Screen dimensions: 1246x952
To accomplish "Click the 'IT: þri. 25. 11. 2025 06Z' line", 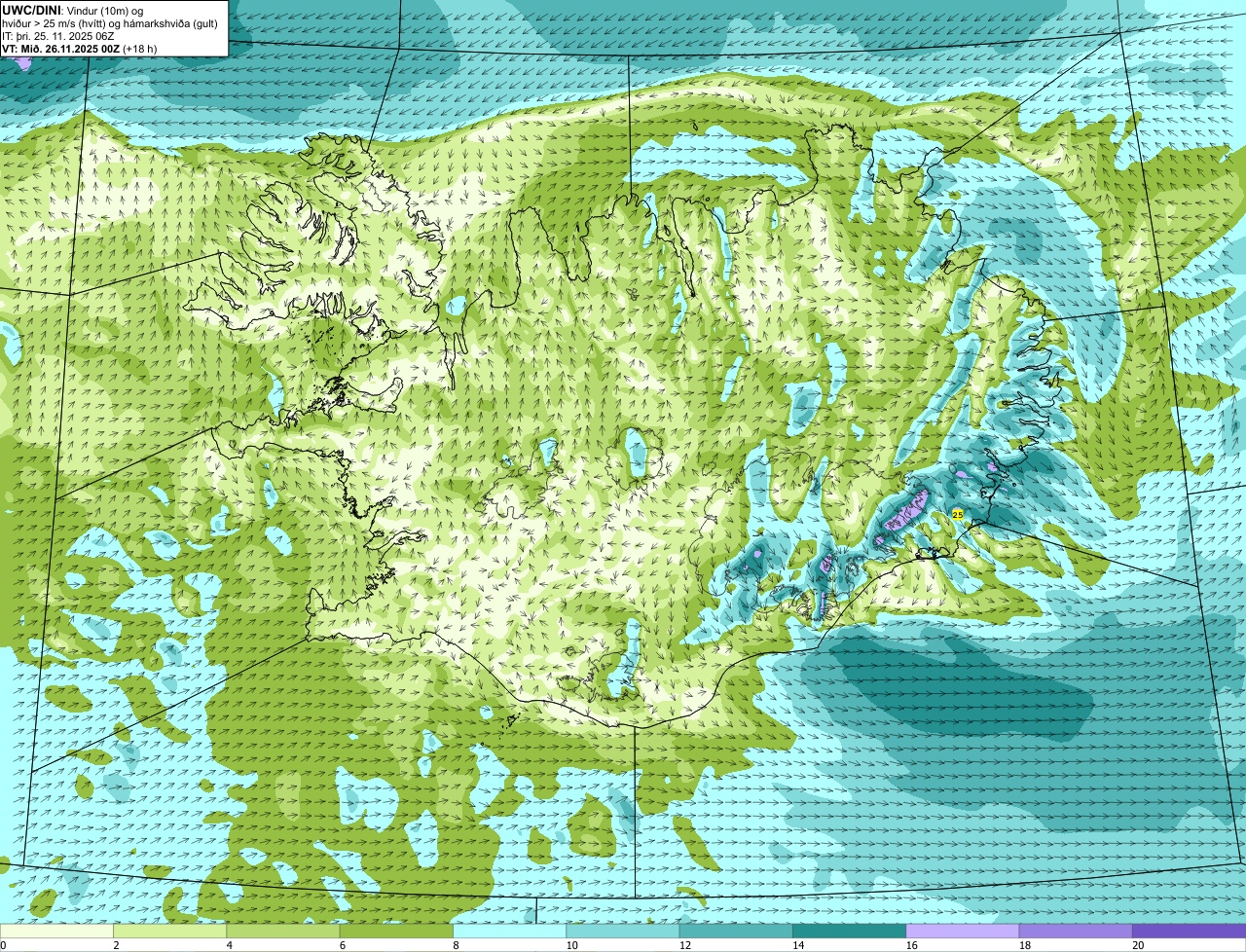I will 58,36.
